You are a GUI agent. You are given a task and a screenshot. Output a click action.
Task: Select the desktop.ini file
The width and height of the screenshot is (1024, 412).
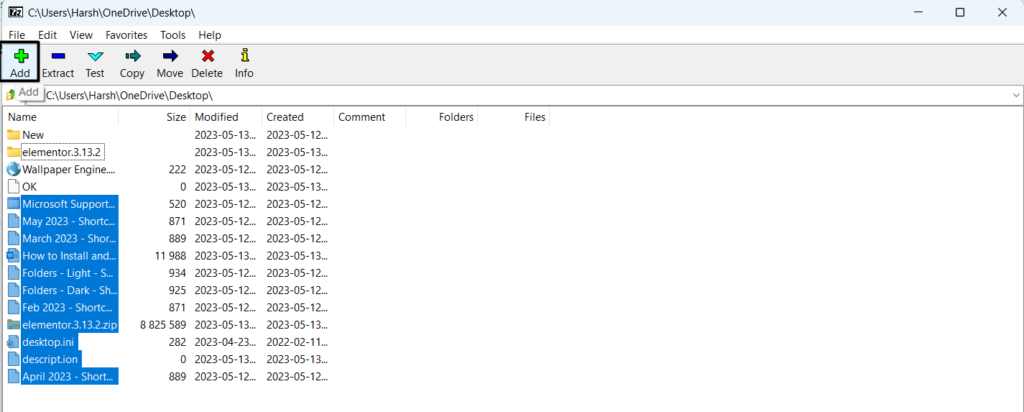[x=48, y=341]
